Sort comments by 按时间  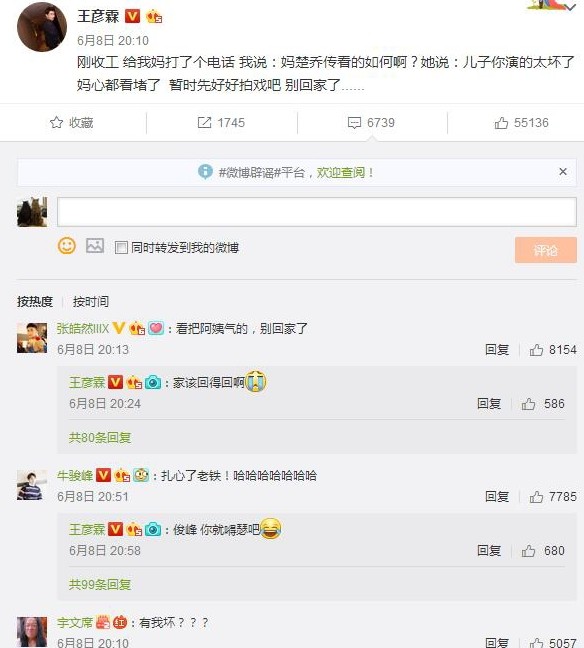pyautogui.click(x=91, y=301)
